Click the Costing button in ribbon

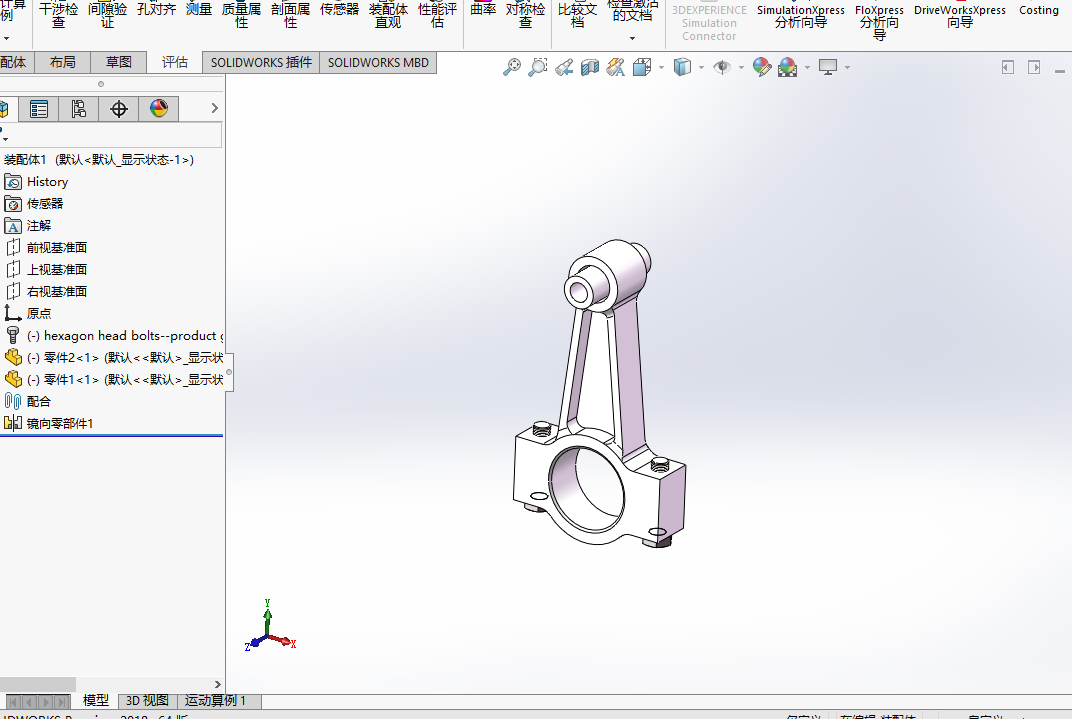1038,10
